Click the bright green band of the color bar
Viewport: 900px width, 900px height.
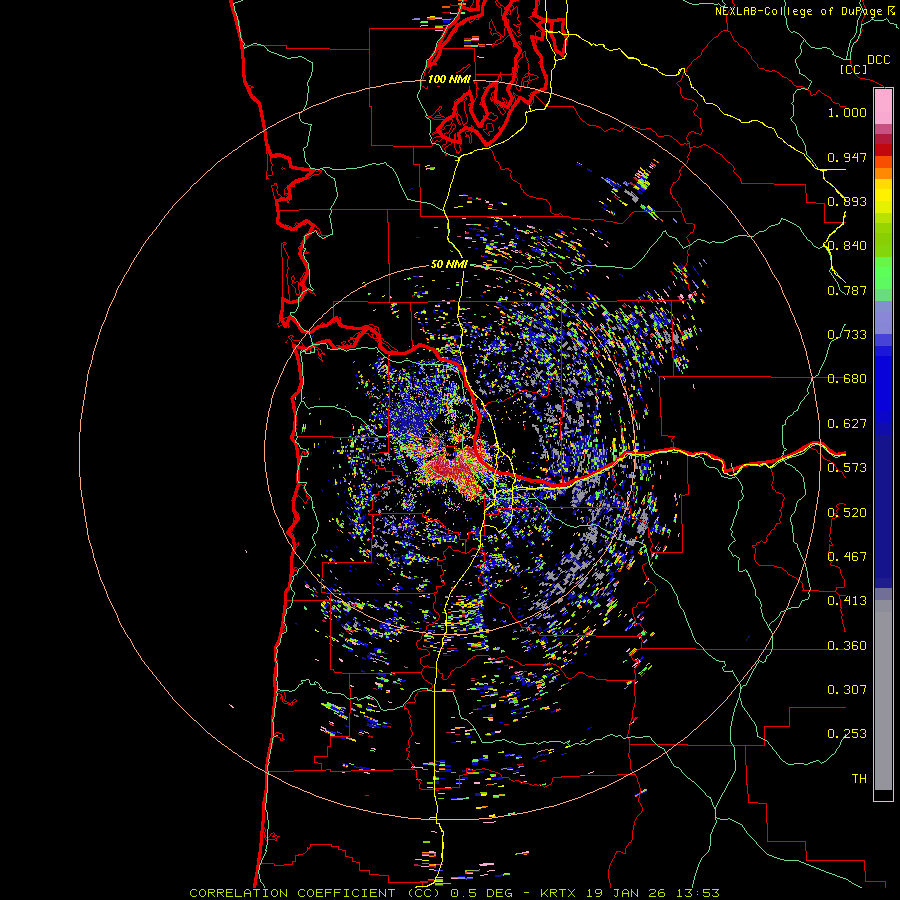(883, 273)
